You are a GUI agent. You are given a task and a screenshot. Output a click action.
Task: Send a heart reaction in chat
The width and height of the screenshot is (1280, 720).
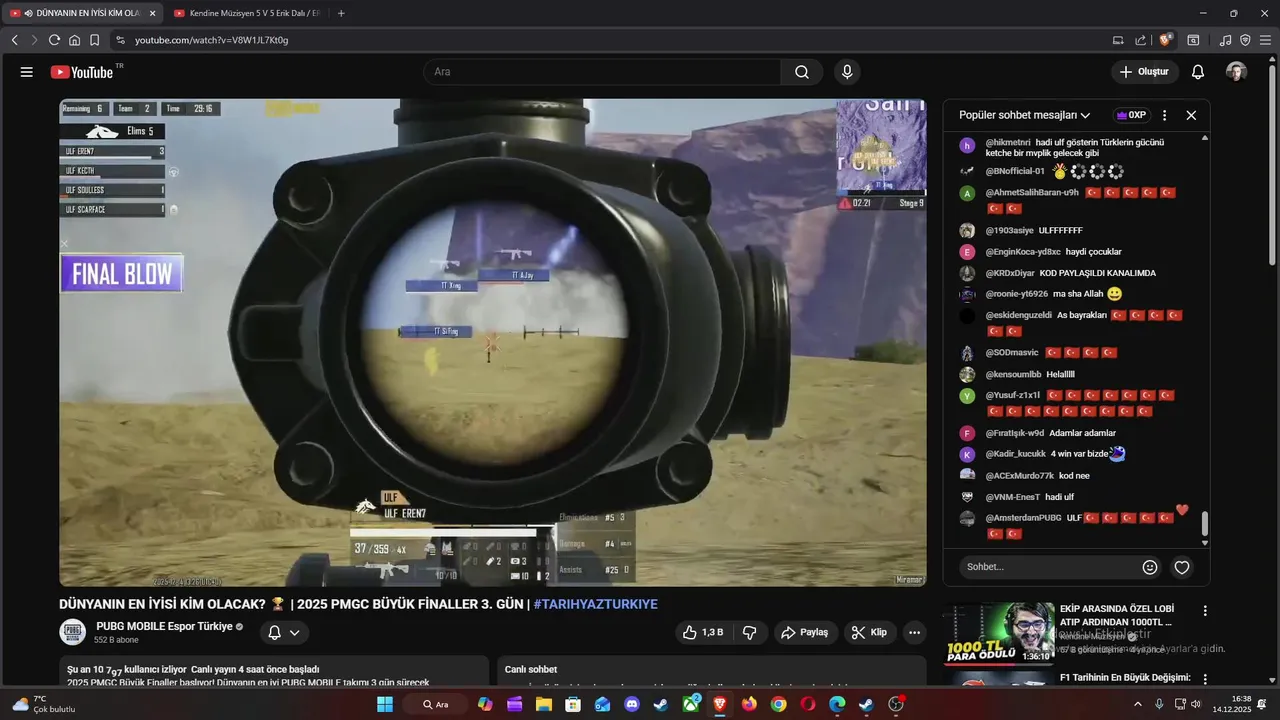[1182, 567]
